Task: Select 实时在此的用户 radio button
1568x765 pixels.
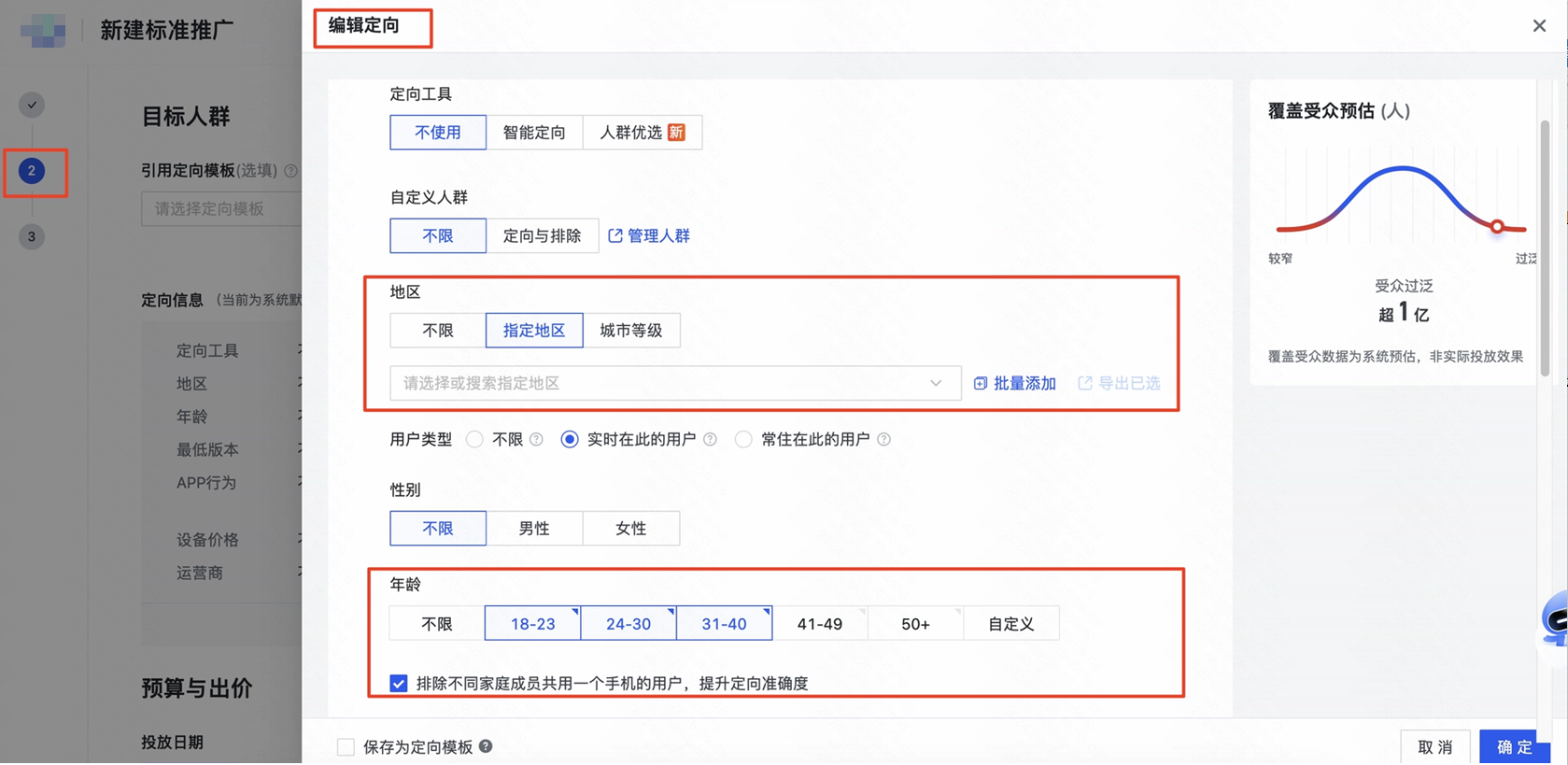Action: (x=570, y=440)
